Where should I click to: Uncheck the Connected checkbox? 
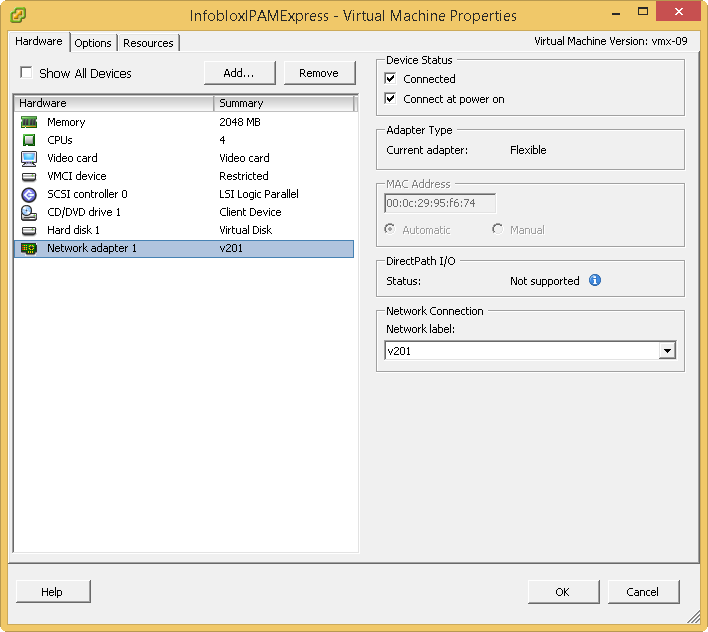click(391, 78)
